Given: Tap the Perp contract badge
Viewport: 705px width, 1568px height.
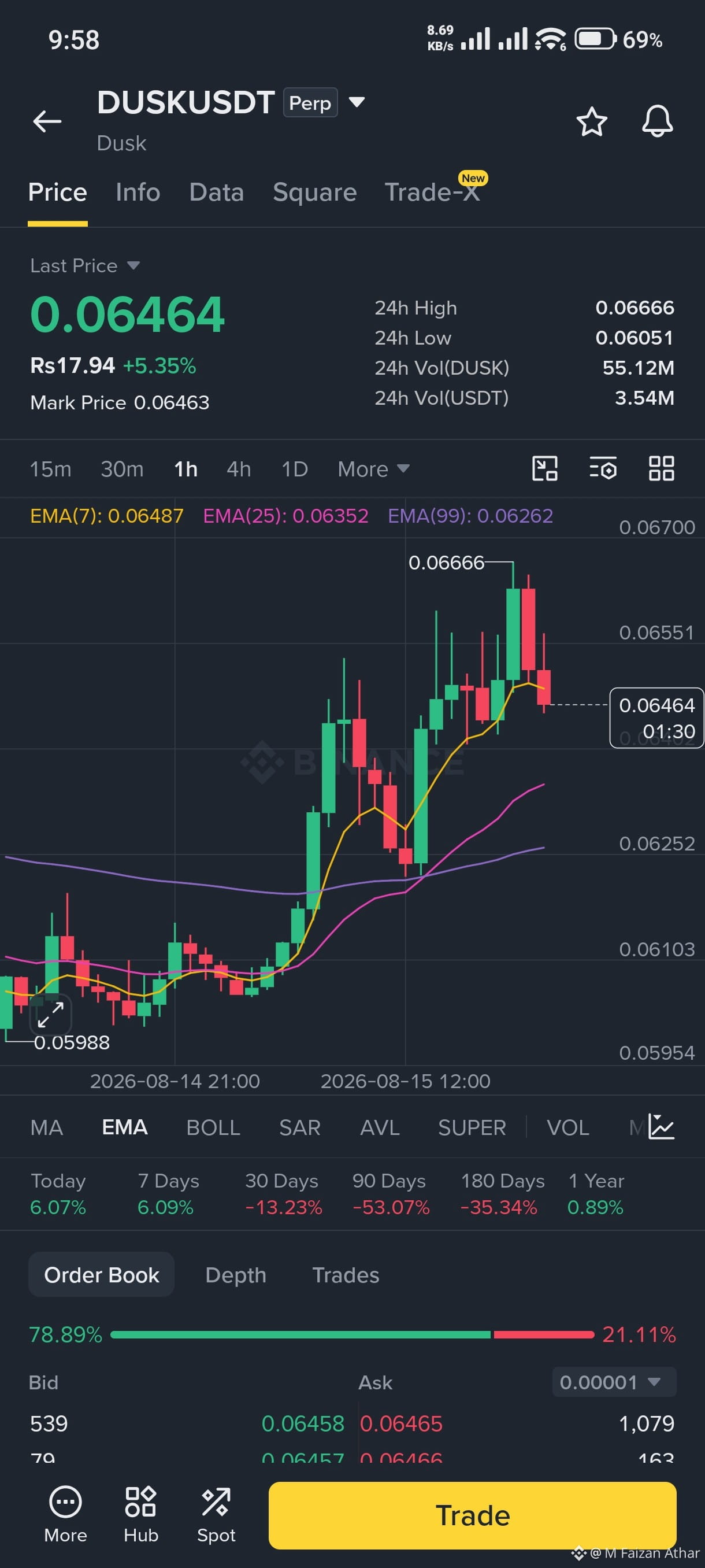Looking at the screenshot, I should pos(310,102).
